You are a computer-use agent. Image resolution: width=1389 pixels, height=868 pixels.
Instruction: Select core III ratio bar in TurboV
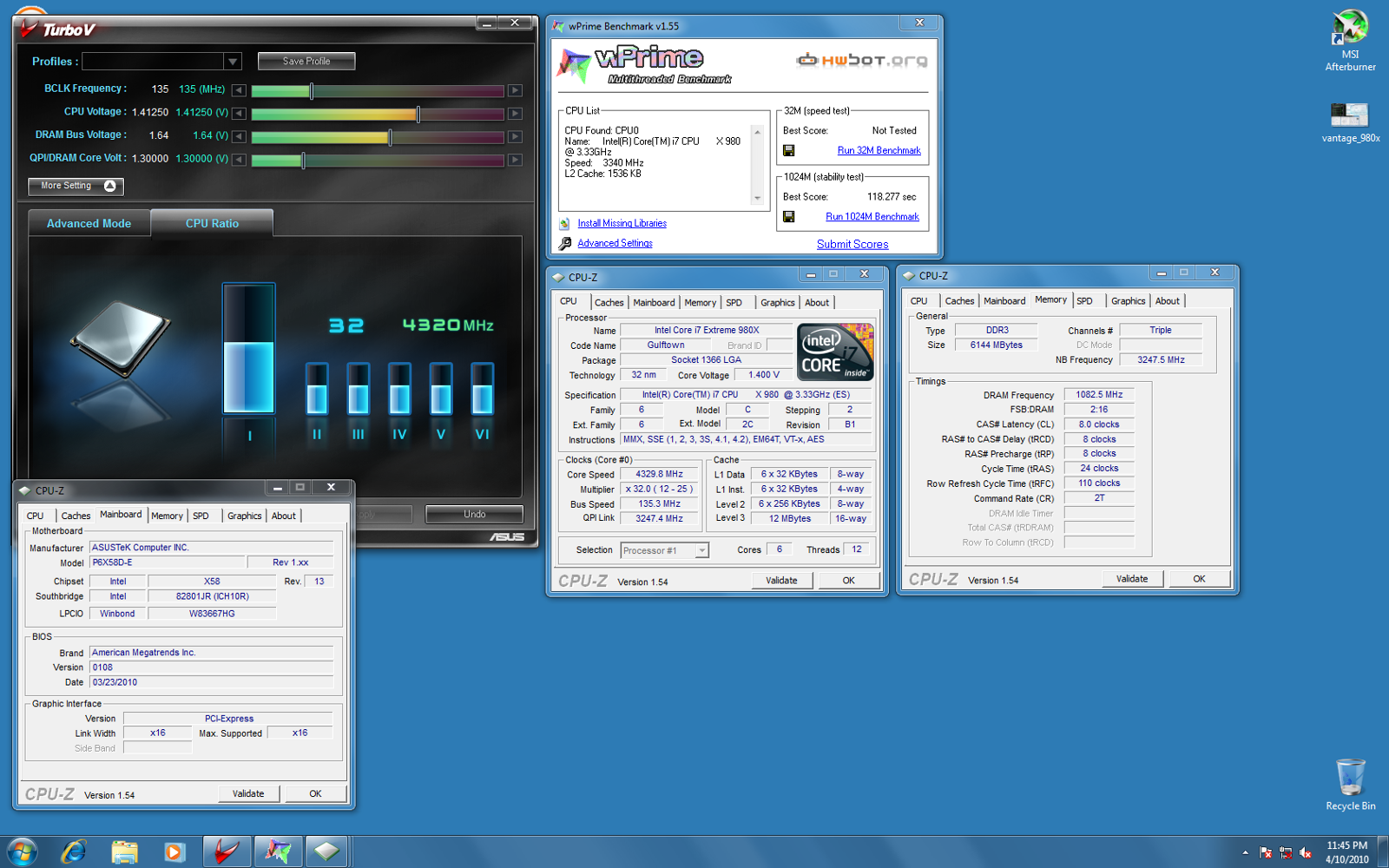(x=358, y=389)
